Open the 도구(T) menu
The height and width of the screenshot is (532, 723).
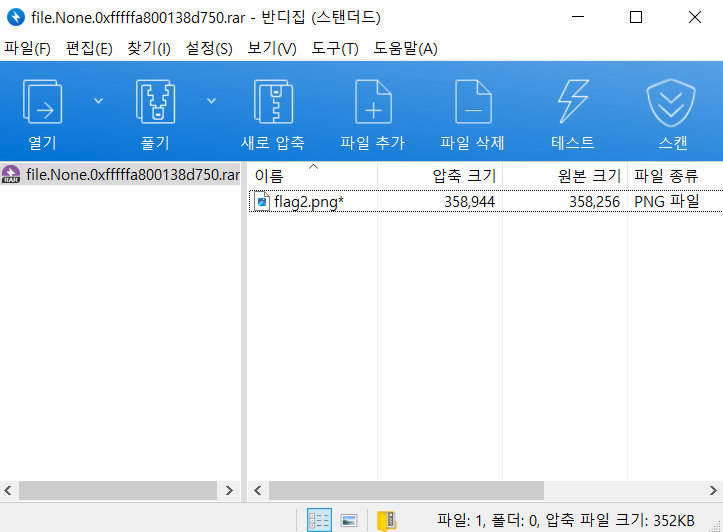tap(335, 48)
